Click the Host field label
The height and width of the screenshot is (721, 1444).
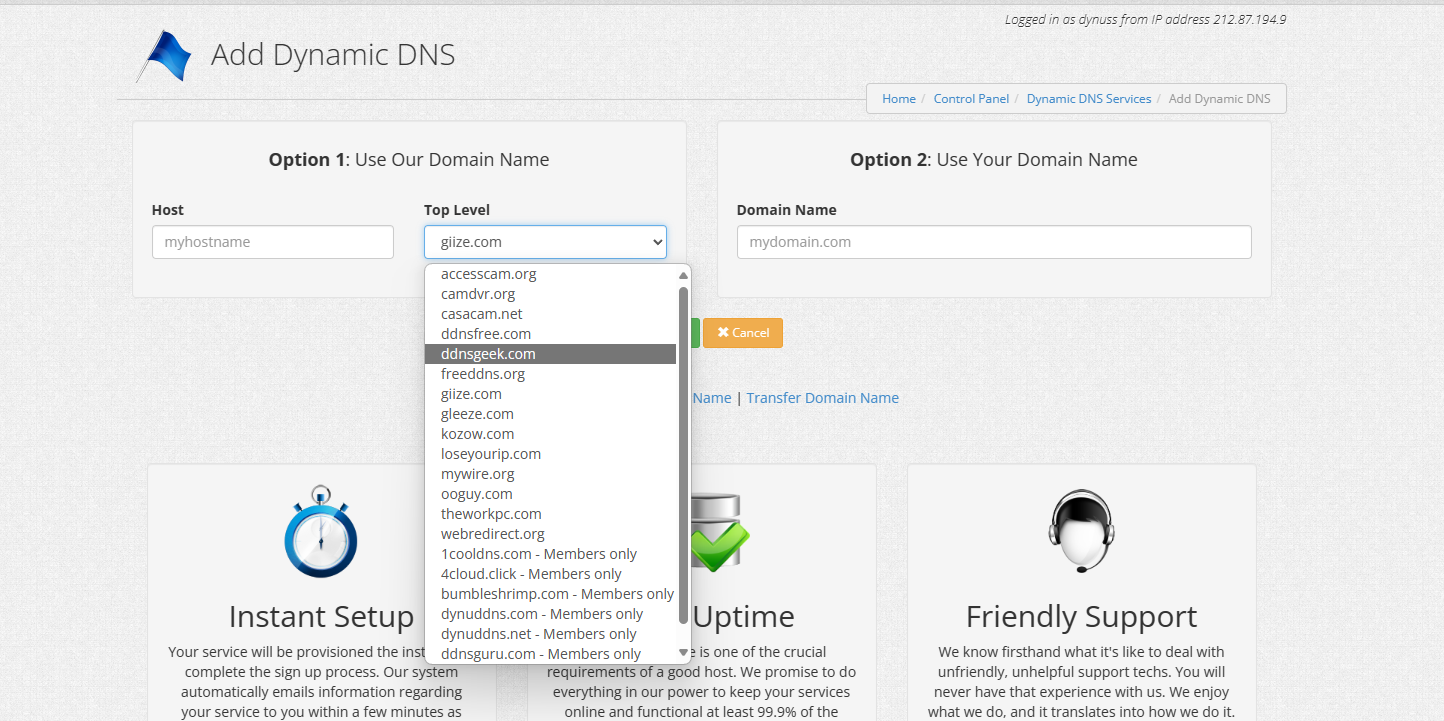click(168, 210)
